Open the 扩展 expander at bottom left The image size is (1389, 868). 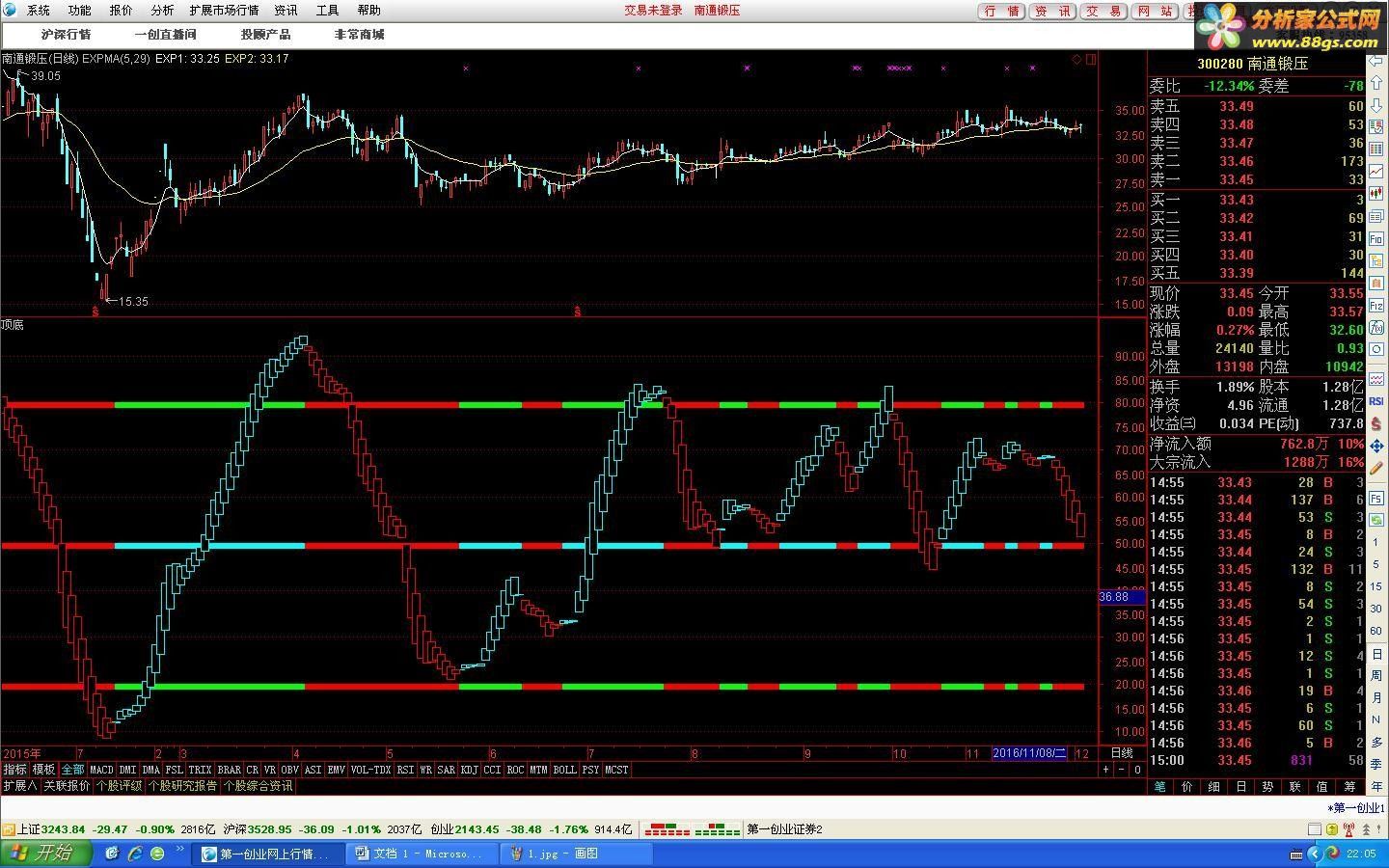19,786
